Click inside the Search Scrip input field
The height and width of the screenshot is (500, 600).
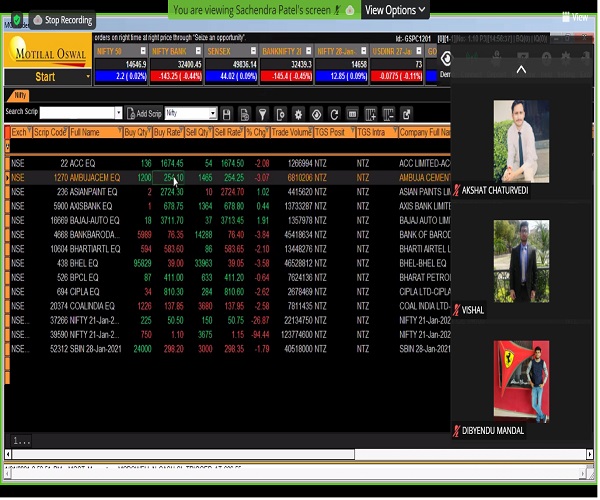[77, 113]
